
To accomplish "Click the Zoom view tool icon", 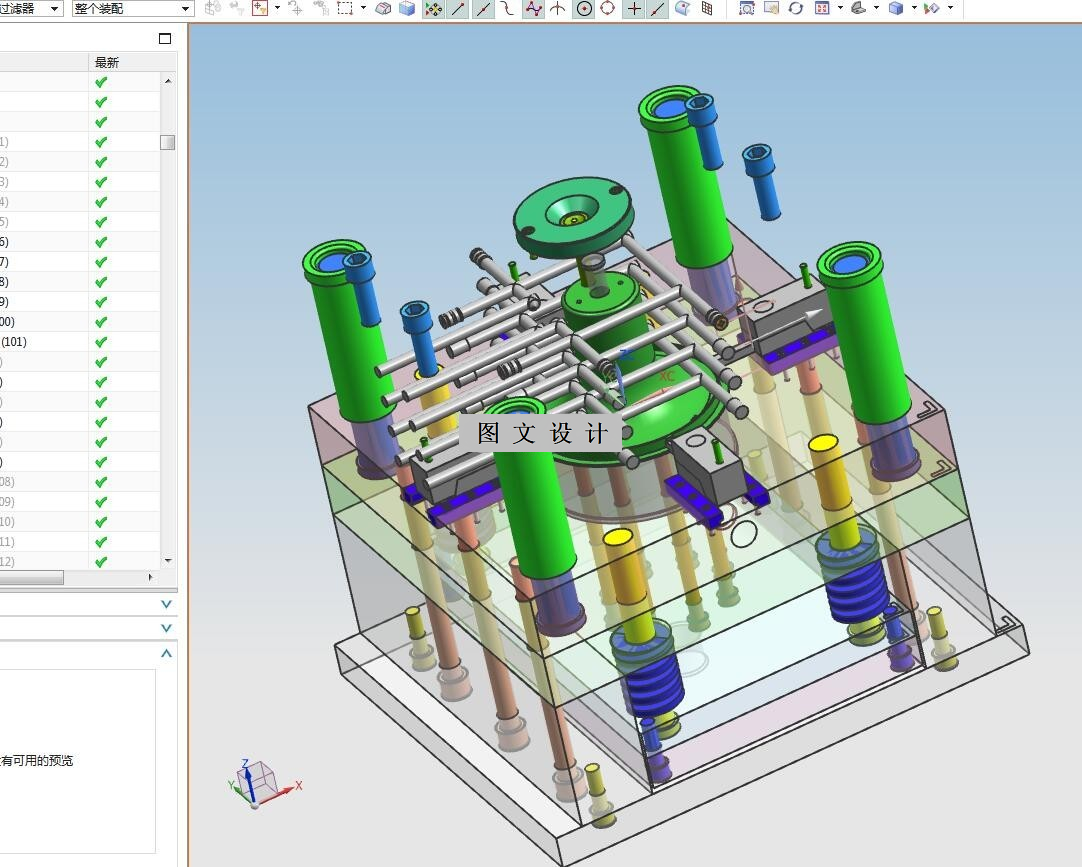I will coord(747,8).
